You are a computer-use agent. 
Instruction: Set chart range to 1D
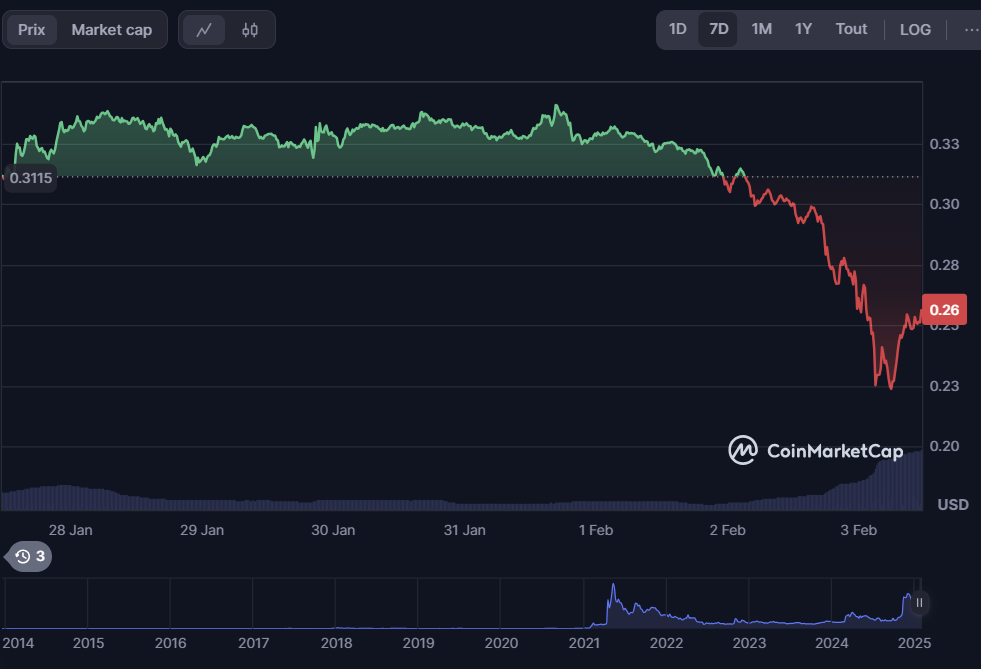[x=677, y=29]
